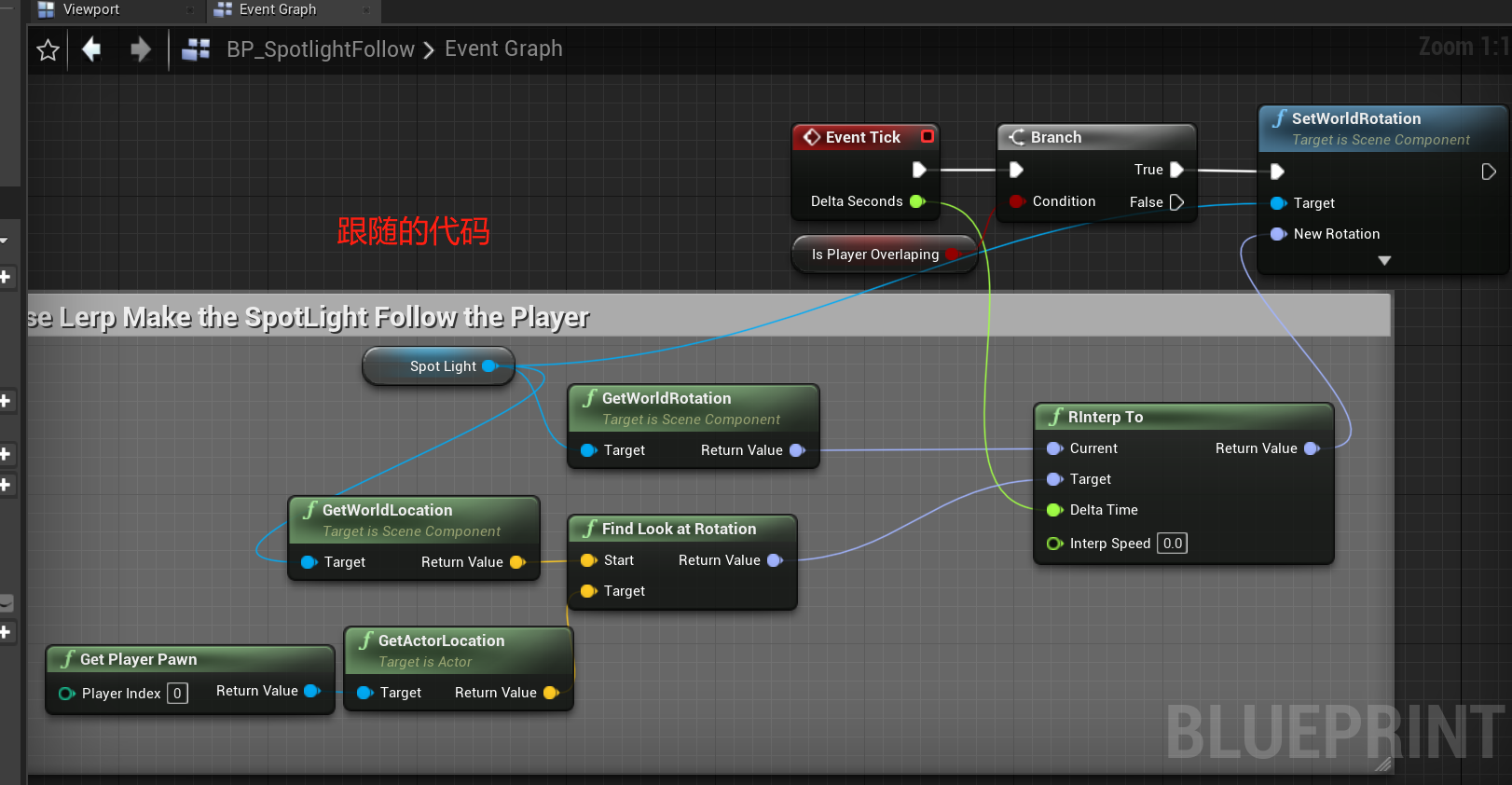Select the RInterp To node header
Image resolution: width=1512 pixels, height=785 pixels.
tap(1184, 417)
